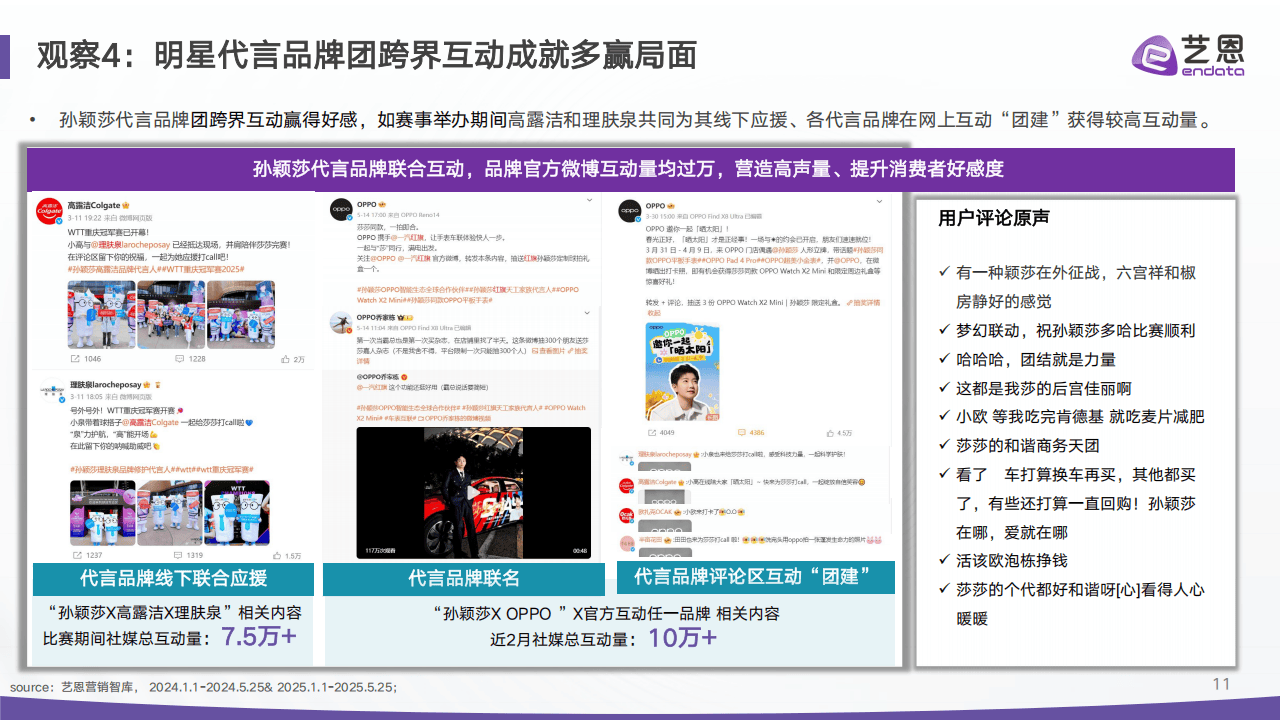Click the OPPO乔家栋 profile avatar
The image size is (1280, 720).
tap(340, 321)
